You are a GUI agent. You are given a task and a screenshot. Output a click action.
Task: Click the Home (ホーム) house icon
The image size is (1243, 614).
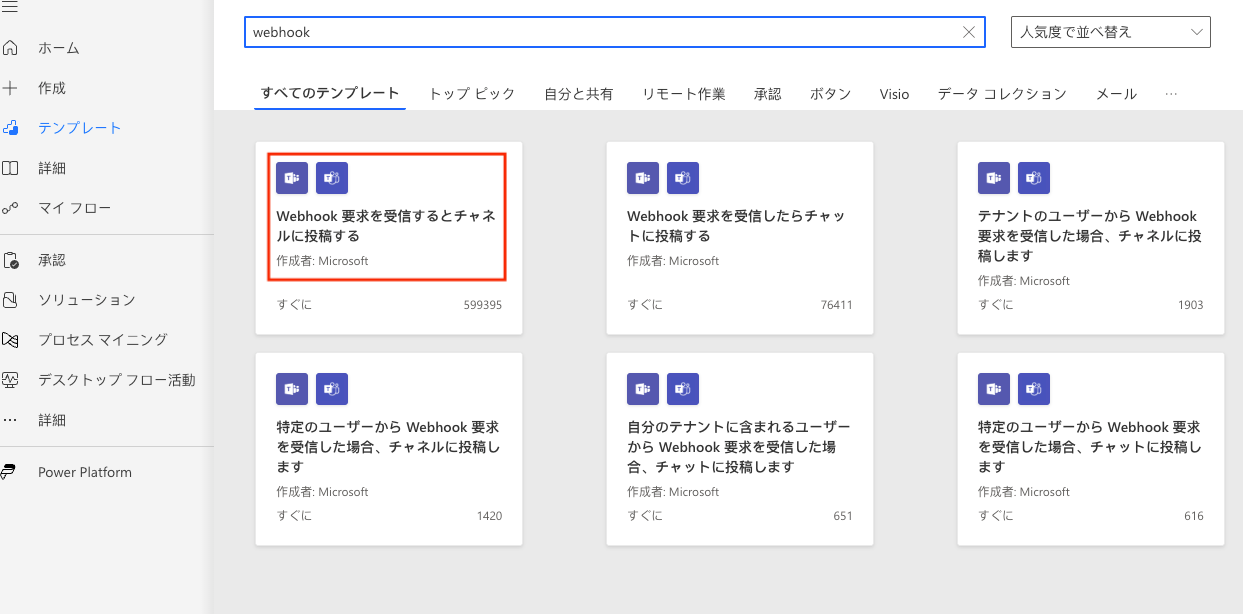coord(10,47)
